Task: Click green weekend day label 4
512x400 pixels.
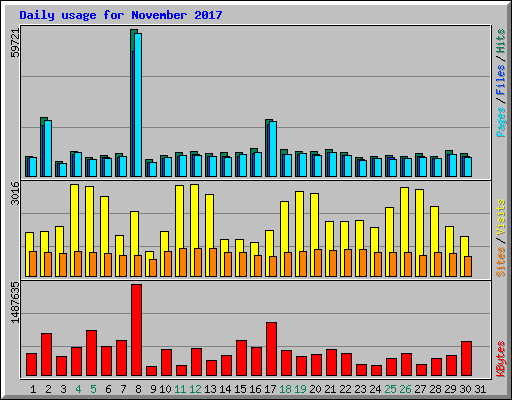Action: (78, 389)
